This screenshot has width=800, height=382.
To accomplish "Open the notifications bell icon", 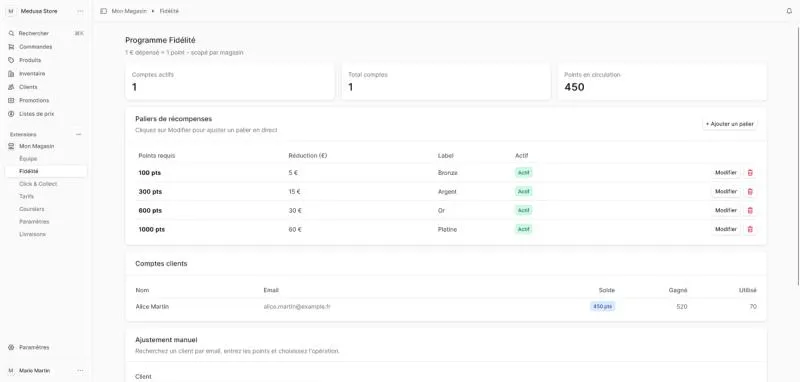I will pyautogui.click(x=789, y=11).
